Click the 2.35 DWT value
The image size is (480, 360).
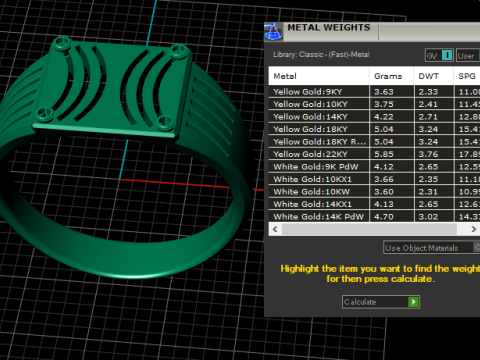pyautogui.click(x=428, y=179)
